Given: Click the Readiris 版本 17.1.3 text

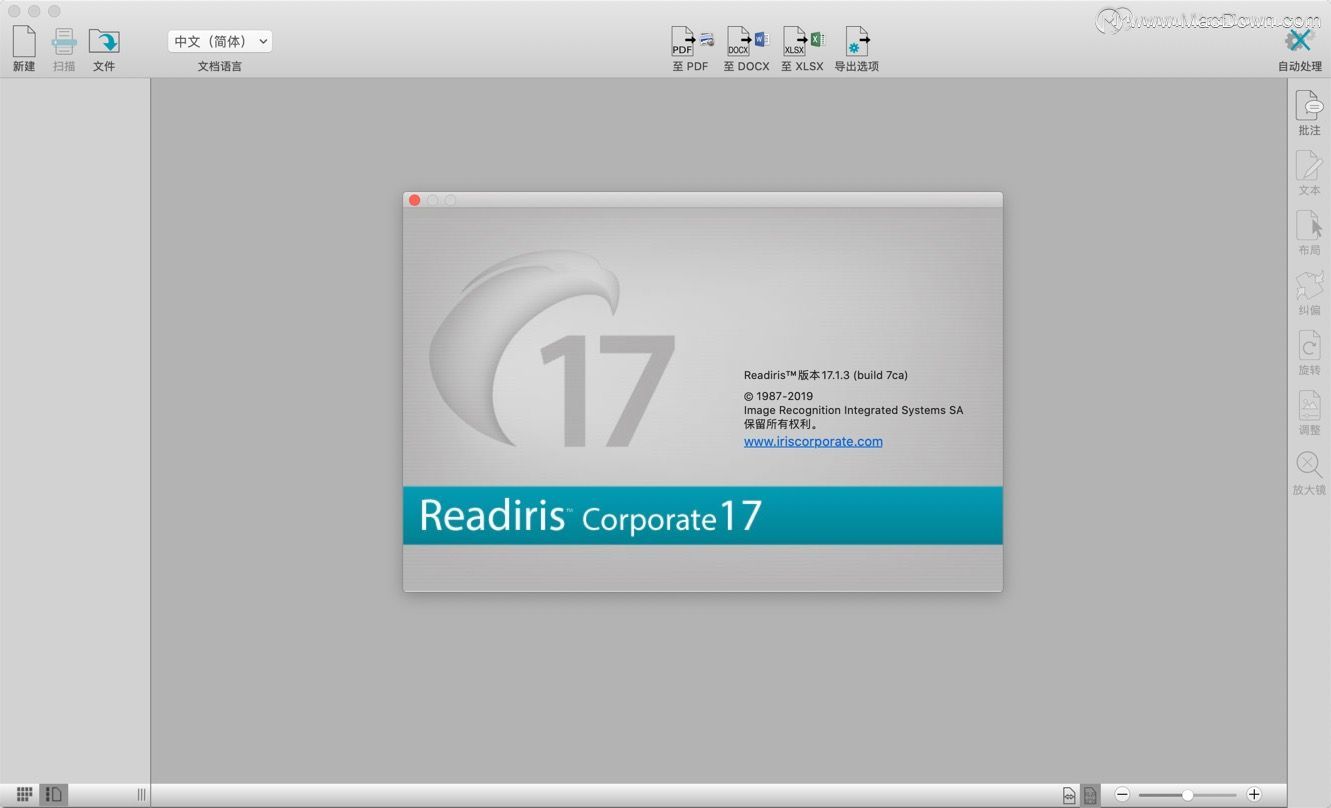Looking at the screenshot, I should [826, 375].
